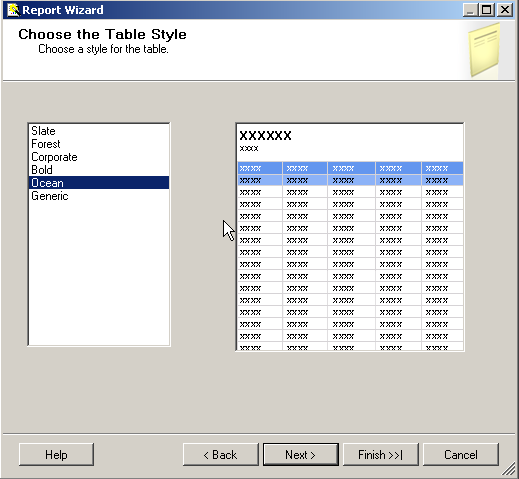Complete the wizard using Finish
This screenshot has width=519, height=479.
[x=381, y=455]
